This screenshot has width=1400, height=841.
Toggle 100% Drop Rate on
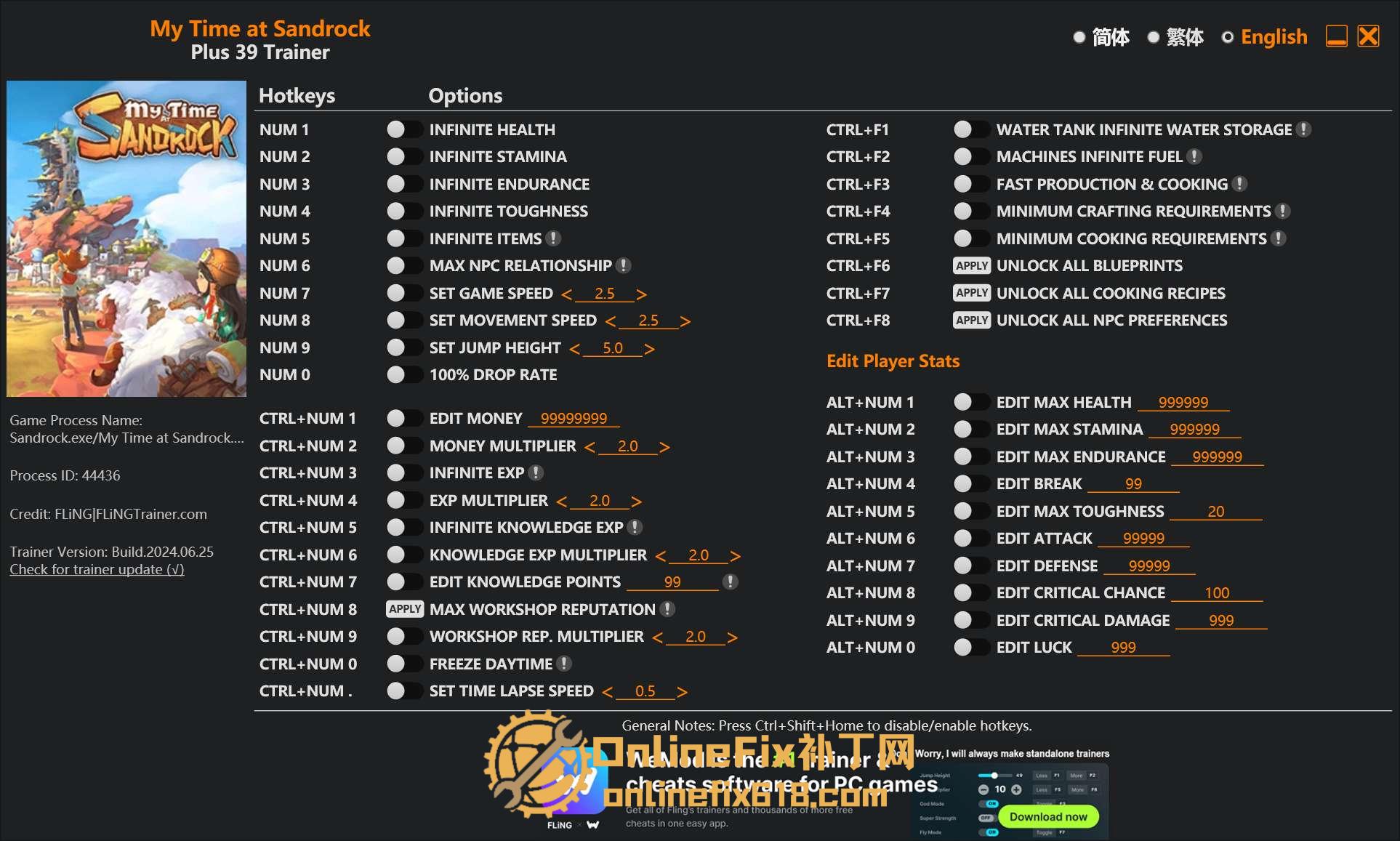[404, 375]
